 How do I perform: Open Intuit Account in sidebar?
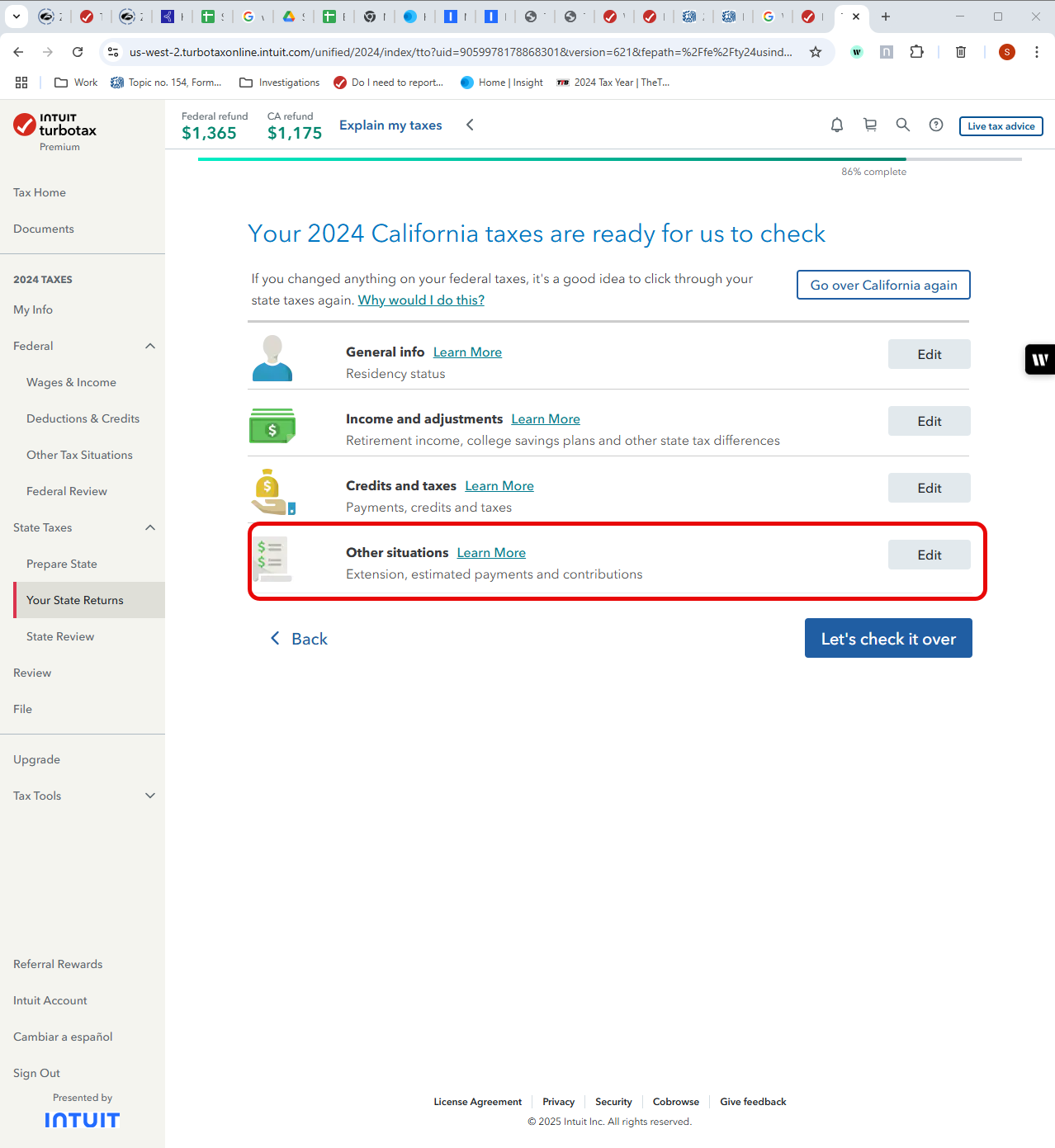pos(50,1000)
